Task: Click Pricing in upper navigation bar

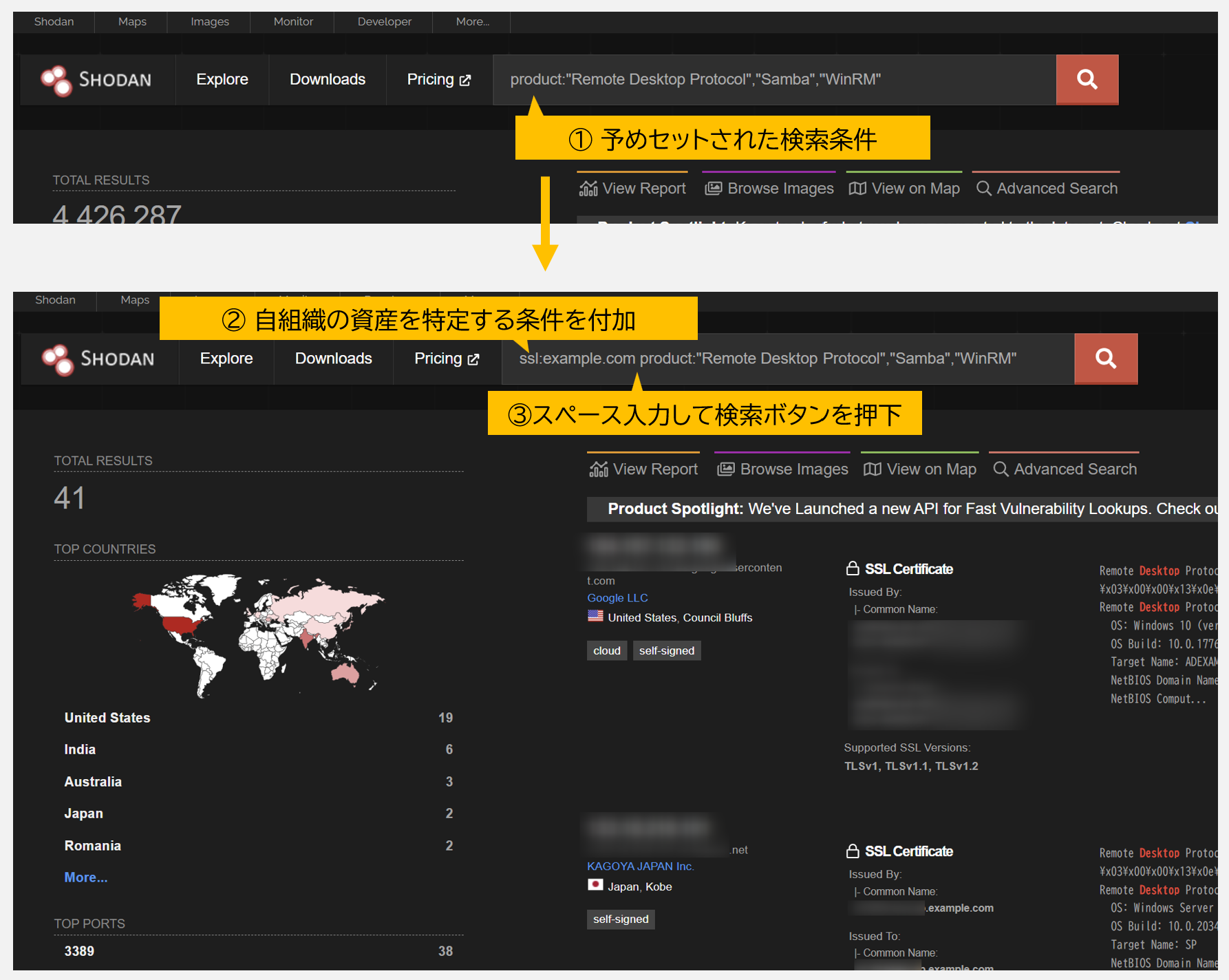Action: pos(439,80)
